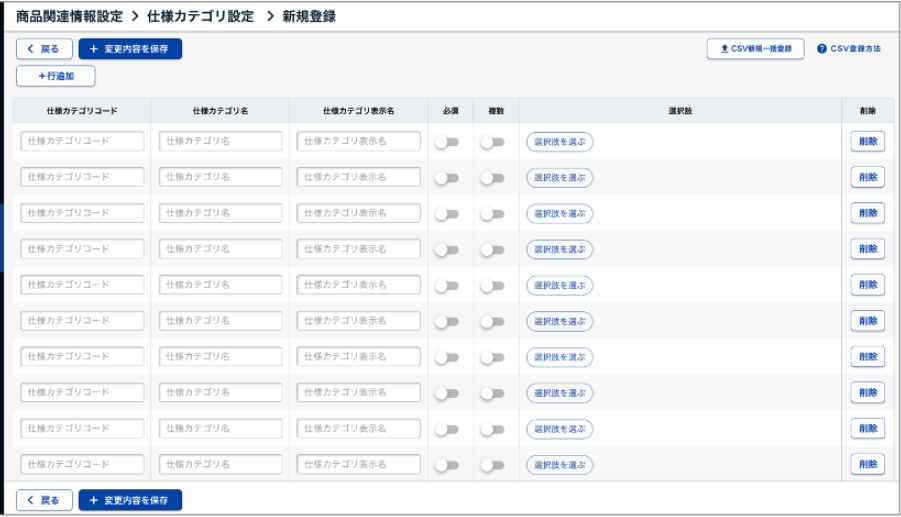Click the top 変更内容を保存 save button

pos(130,49)
